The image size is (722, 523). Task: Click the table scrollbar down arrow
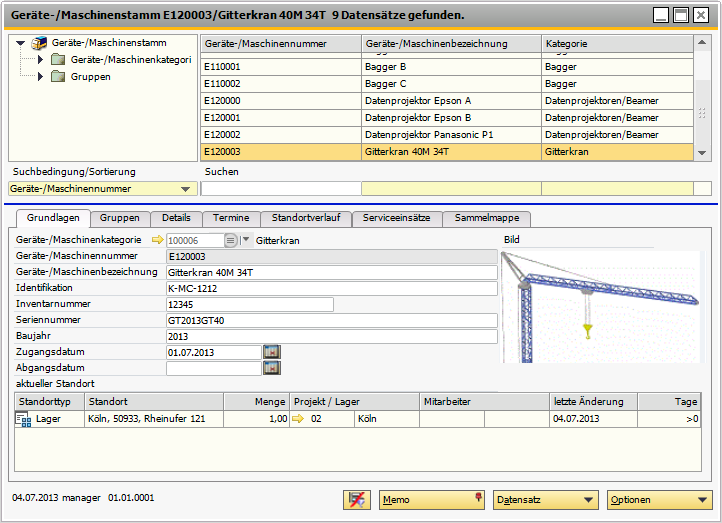point(702,153)
